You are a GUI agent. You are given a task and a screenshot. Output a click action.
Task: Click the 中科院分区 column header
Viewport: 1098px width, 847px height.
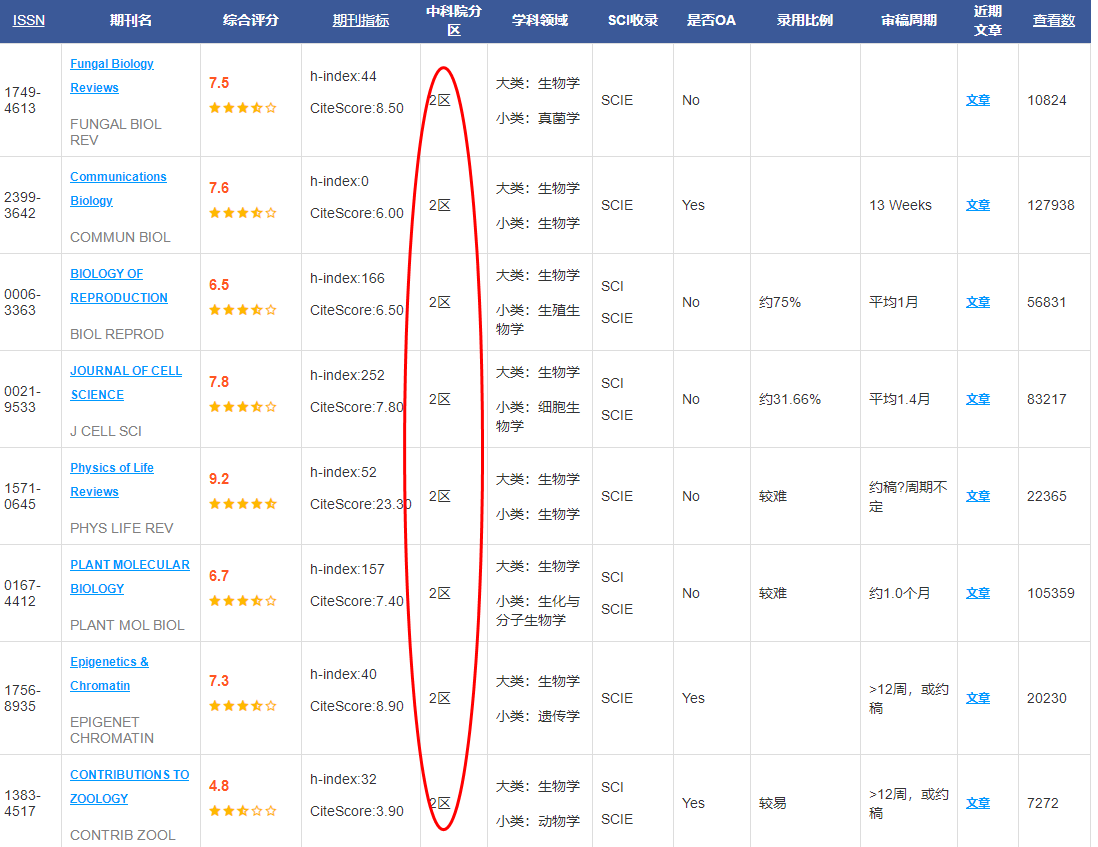point(453,21)
